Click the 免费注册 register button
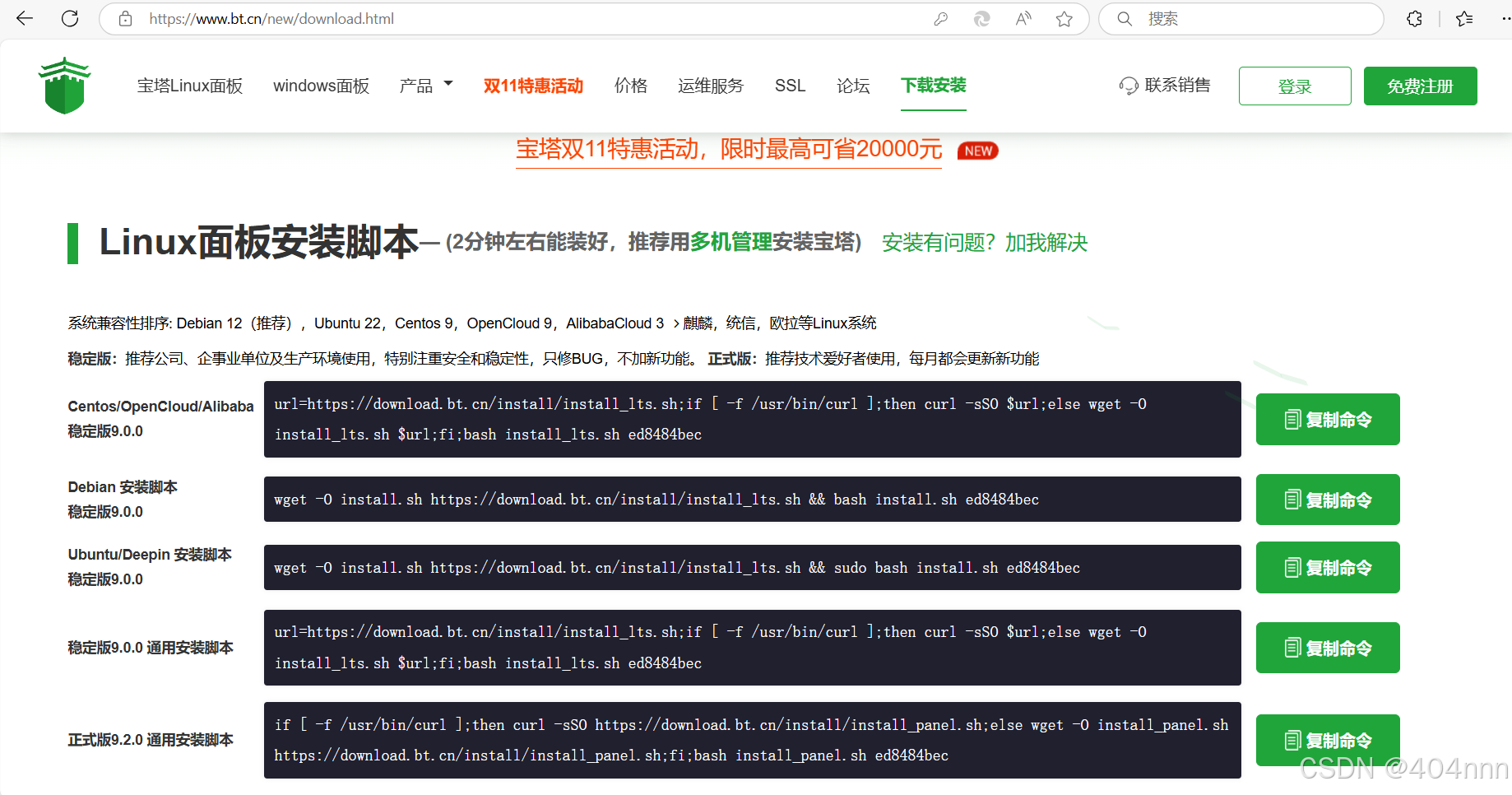This screenshot has width=1512, height=795. (x=1420, y=86)
